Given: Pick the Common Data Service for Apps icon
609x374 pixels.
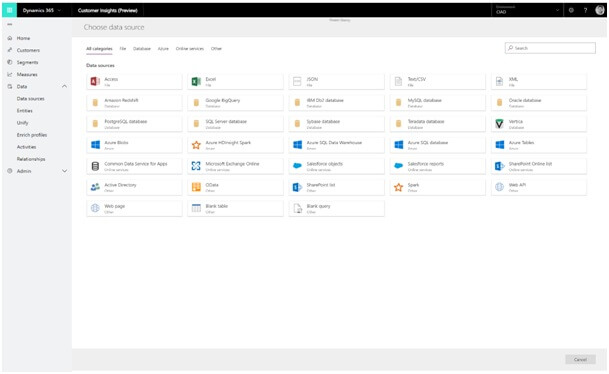Looking at the screenshot, I should click(95, 166).
